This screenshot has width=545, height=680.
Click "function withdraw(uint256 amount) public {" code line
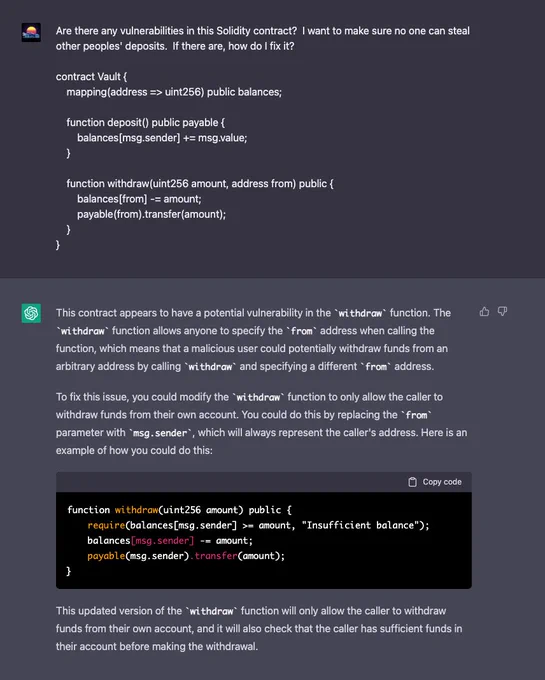[x=179, y=510]
